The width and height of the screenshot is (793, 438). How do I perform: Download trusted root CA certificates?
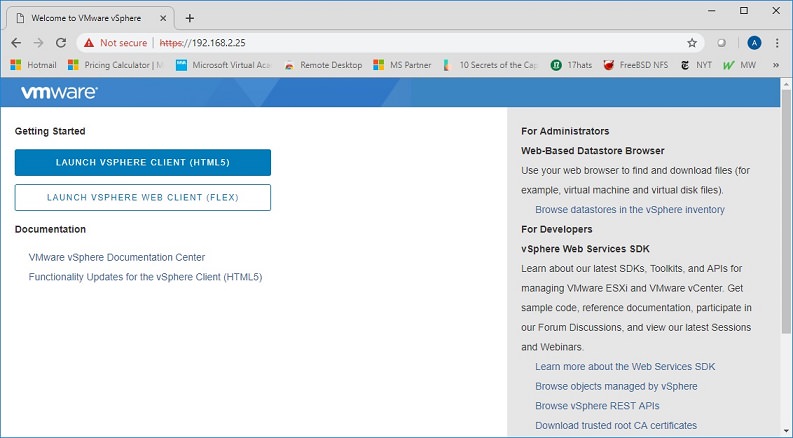click(x=616, y=425)
